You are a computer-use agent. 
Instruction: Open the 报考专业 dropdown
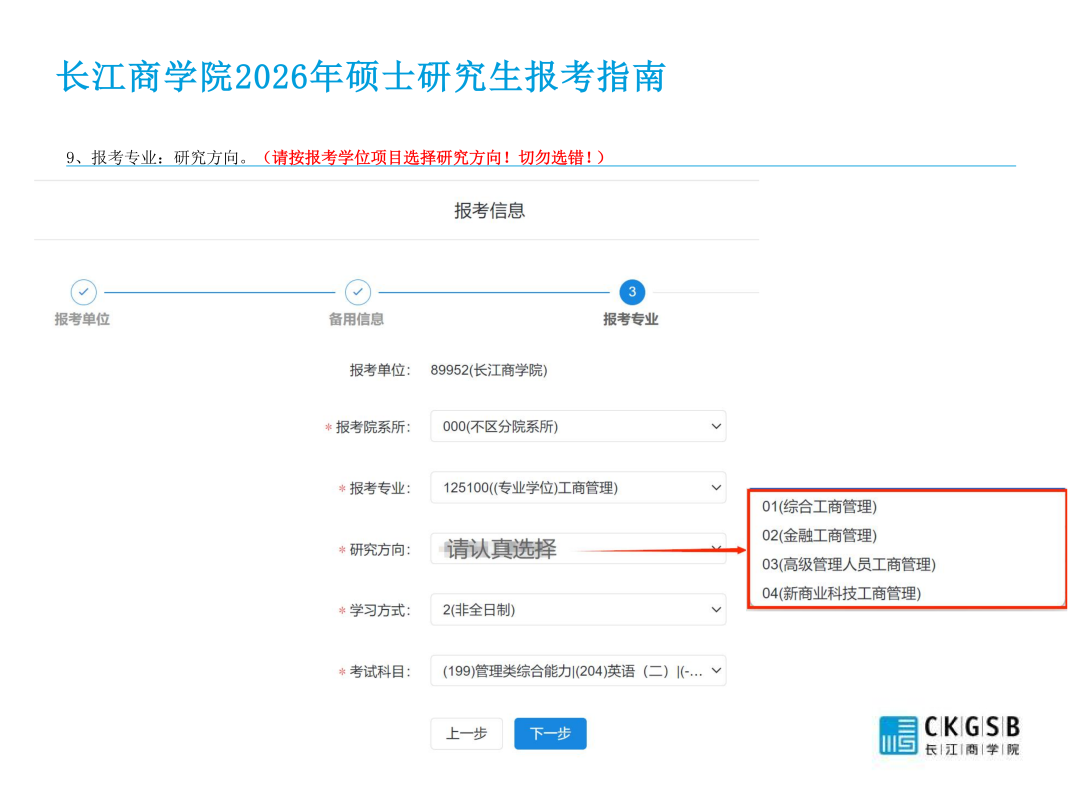tap(578, 488)
